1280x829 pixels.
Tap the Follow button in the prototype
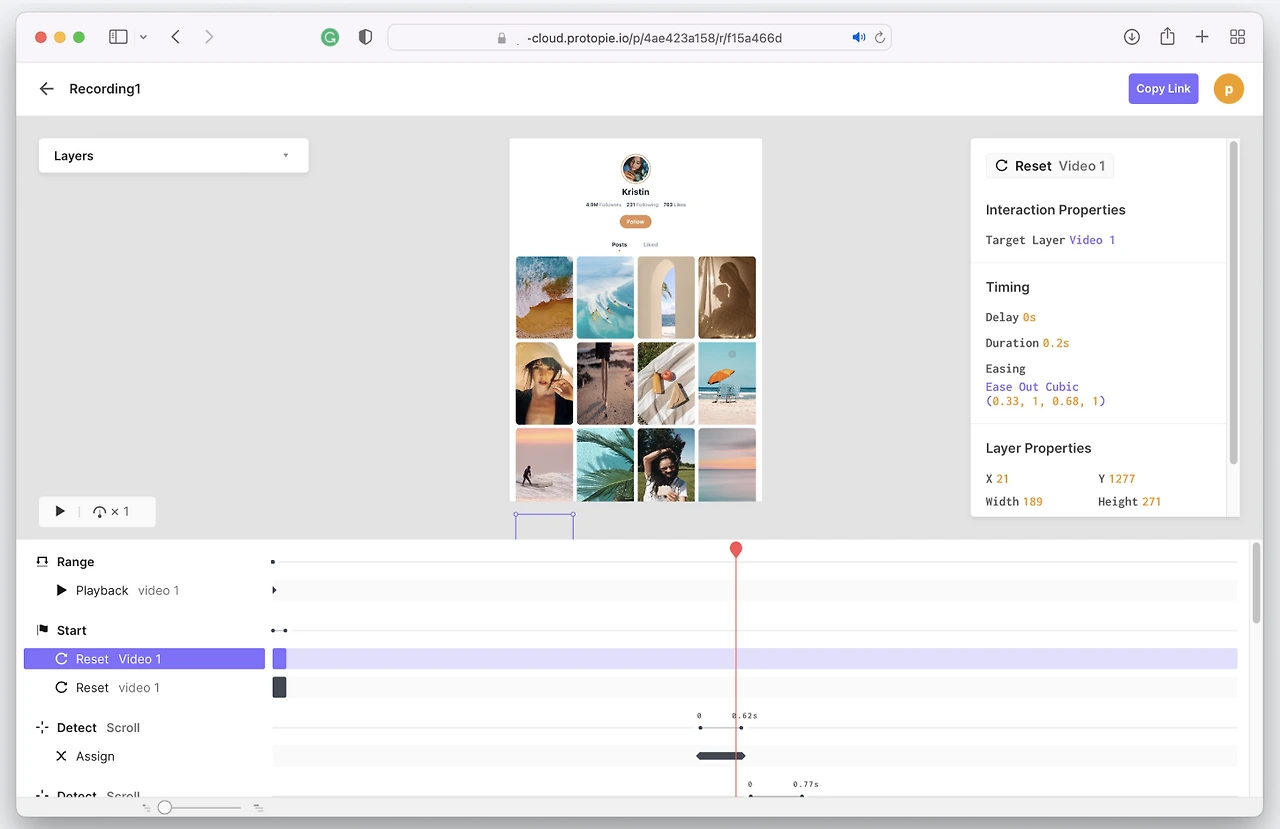pyautogui.click(x=635, y=222)
